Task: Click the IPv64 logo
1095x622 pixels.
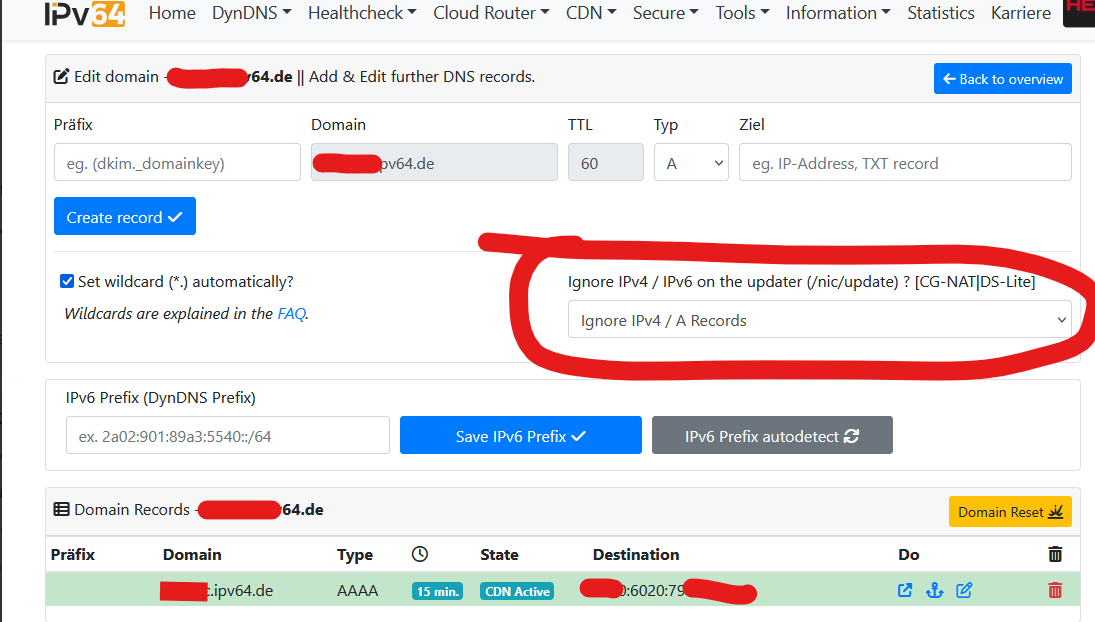Action: tap(84, 14)
